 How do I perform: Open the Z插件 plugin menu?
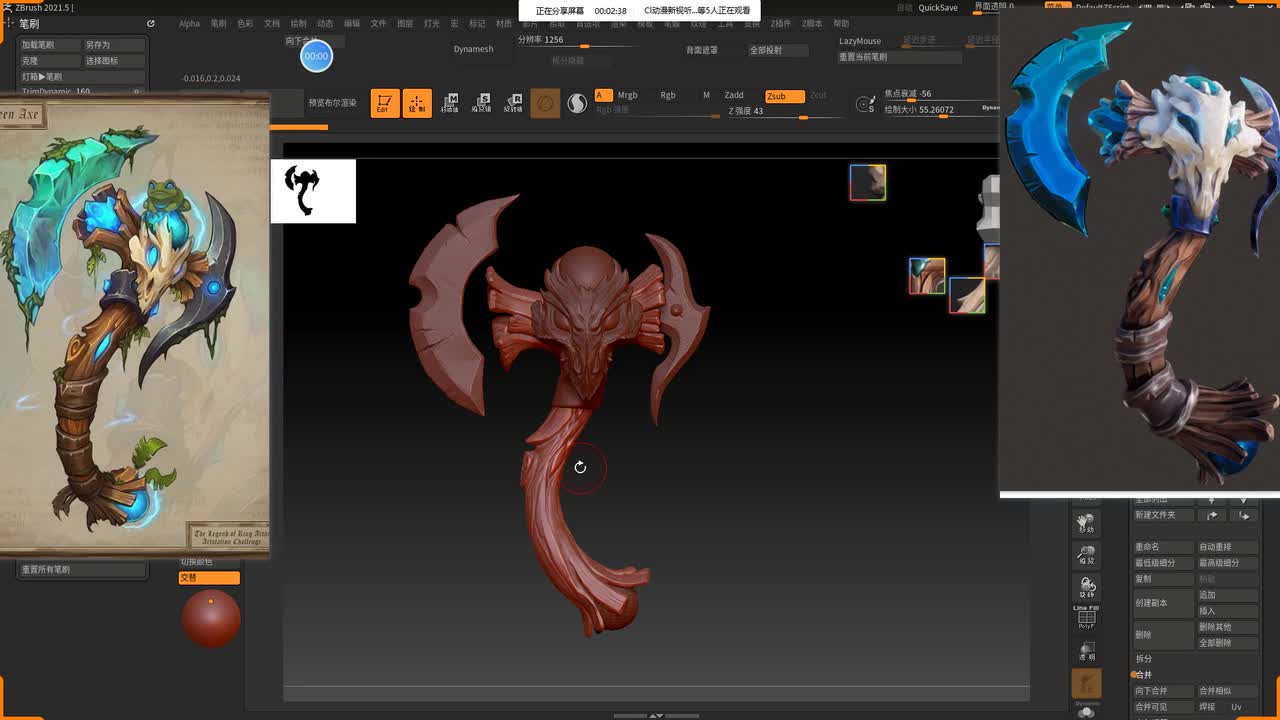(780, 23)
